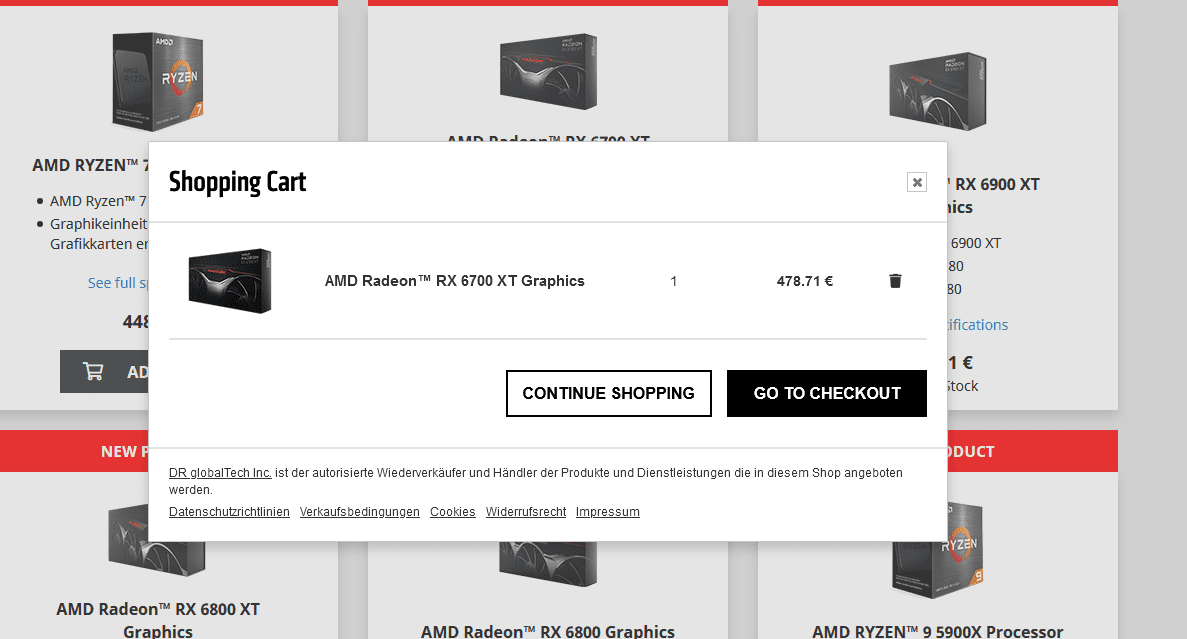
Task: Remove RX 6700 XT from cart via trash icon
Action: (x=895, y=281)
